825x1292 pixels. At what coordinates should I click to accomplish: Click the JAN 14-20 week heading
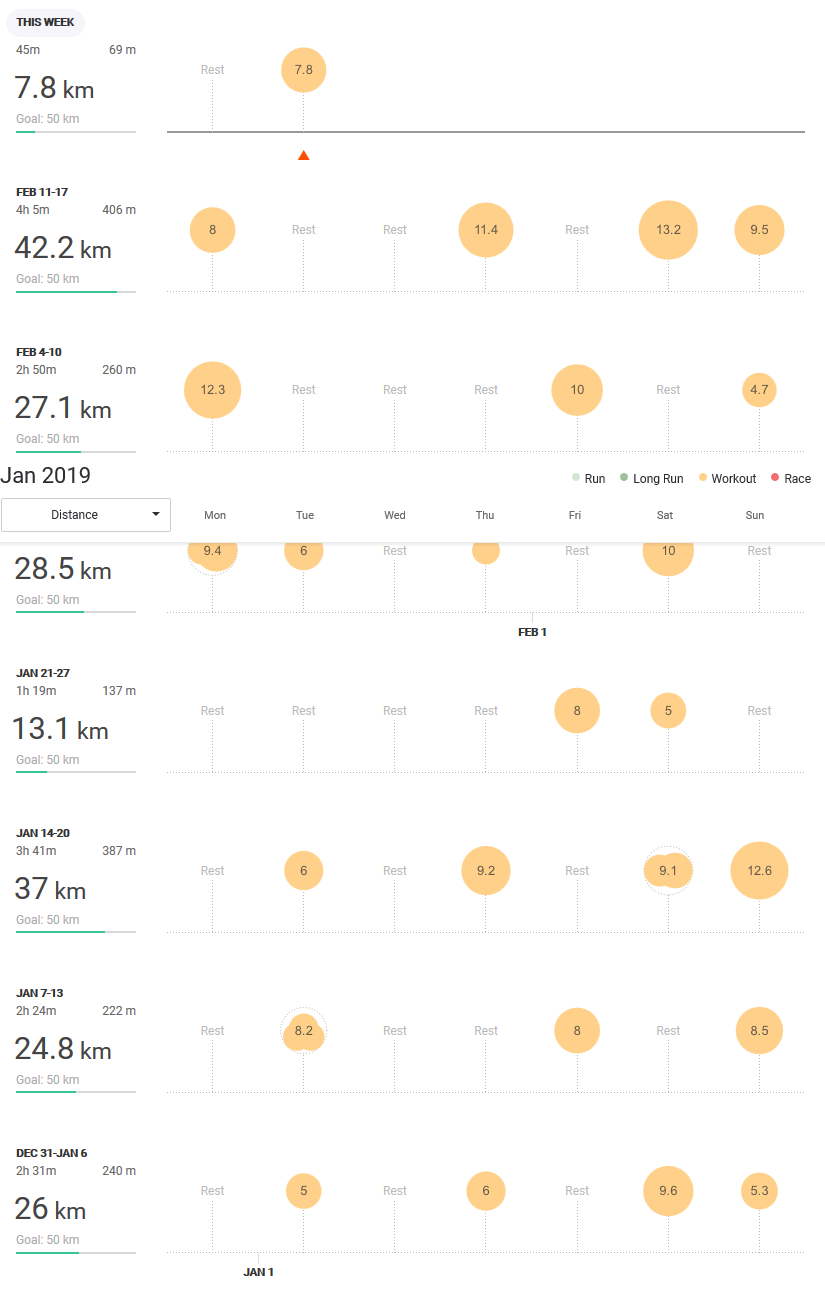pos(43,833)
